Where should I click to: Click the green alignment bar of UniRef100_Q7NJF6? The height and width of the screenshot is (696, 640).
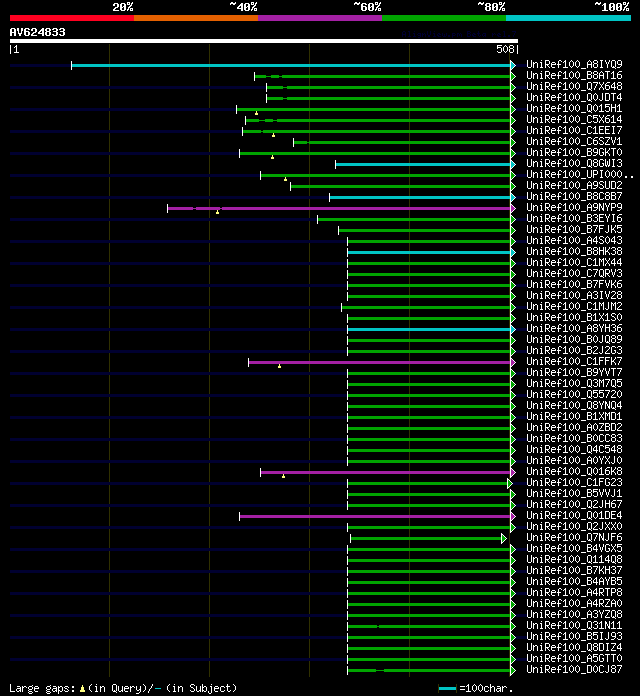pyautogui.click(x=426, y=538)
